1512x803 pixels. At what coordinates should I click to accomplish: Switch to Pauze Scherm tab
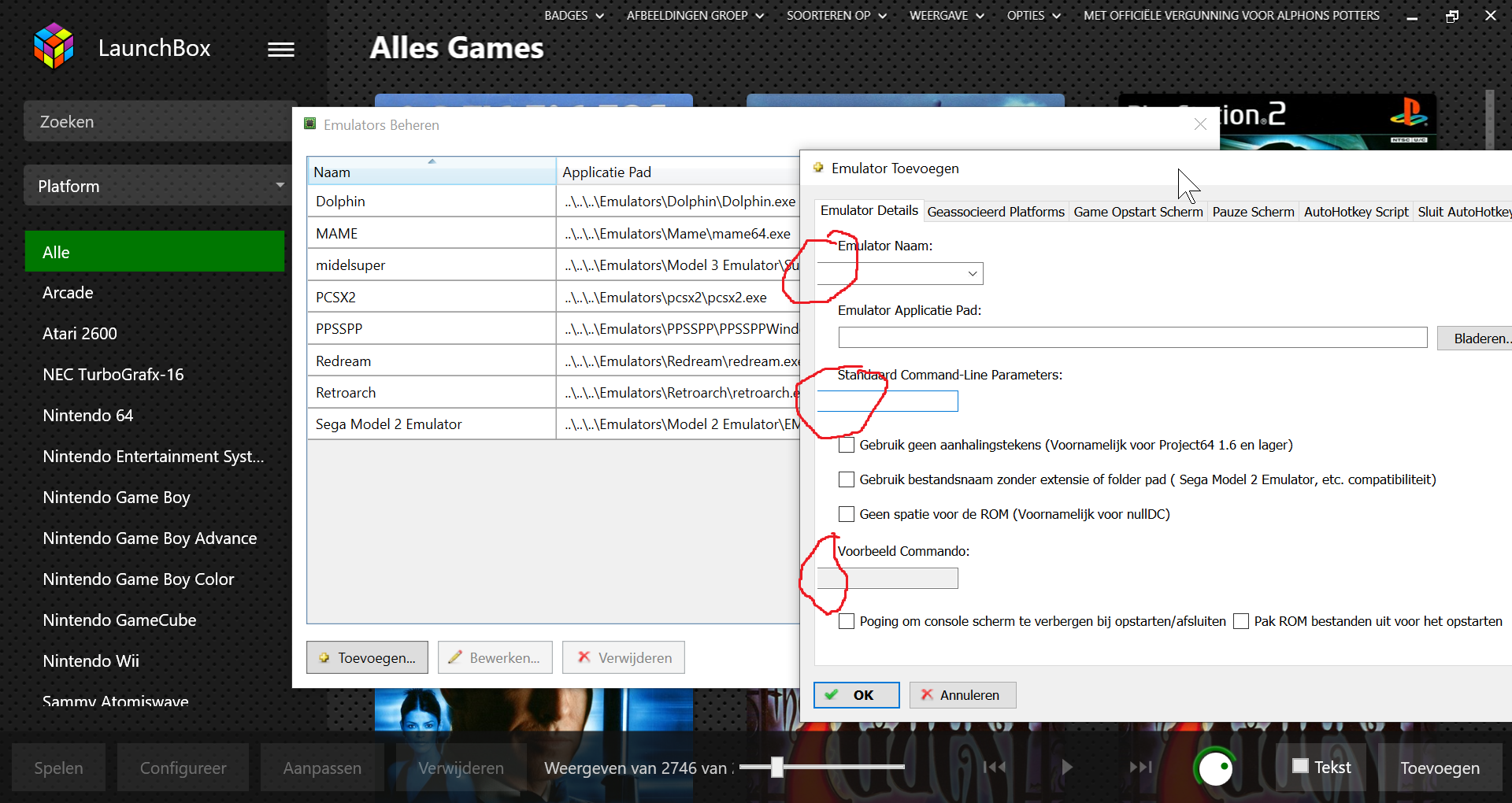coord(1253,212)
